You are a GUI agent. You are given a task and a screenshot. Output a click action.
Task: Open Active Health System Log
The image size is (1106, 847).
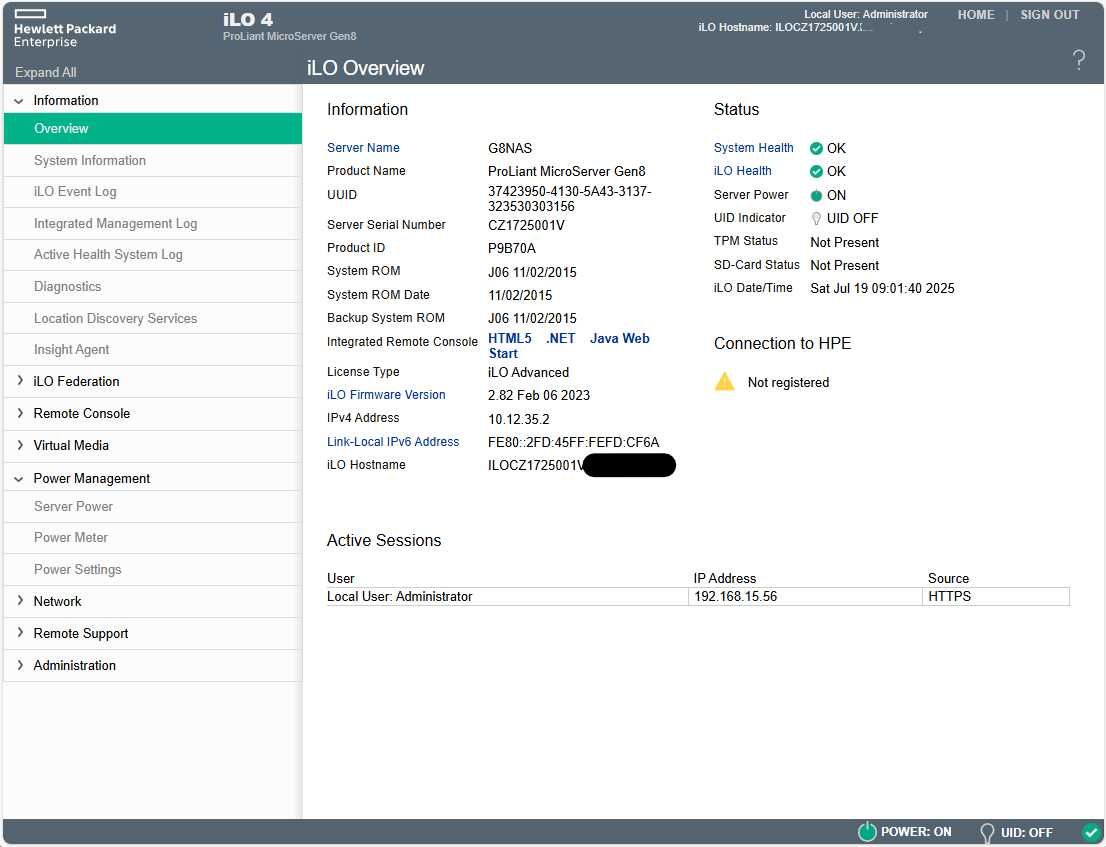152,255
